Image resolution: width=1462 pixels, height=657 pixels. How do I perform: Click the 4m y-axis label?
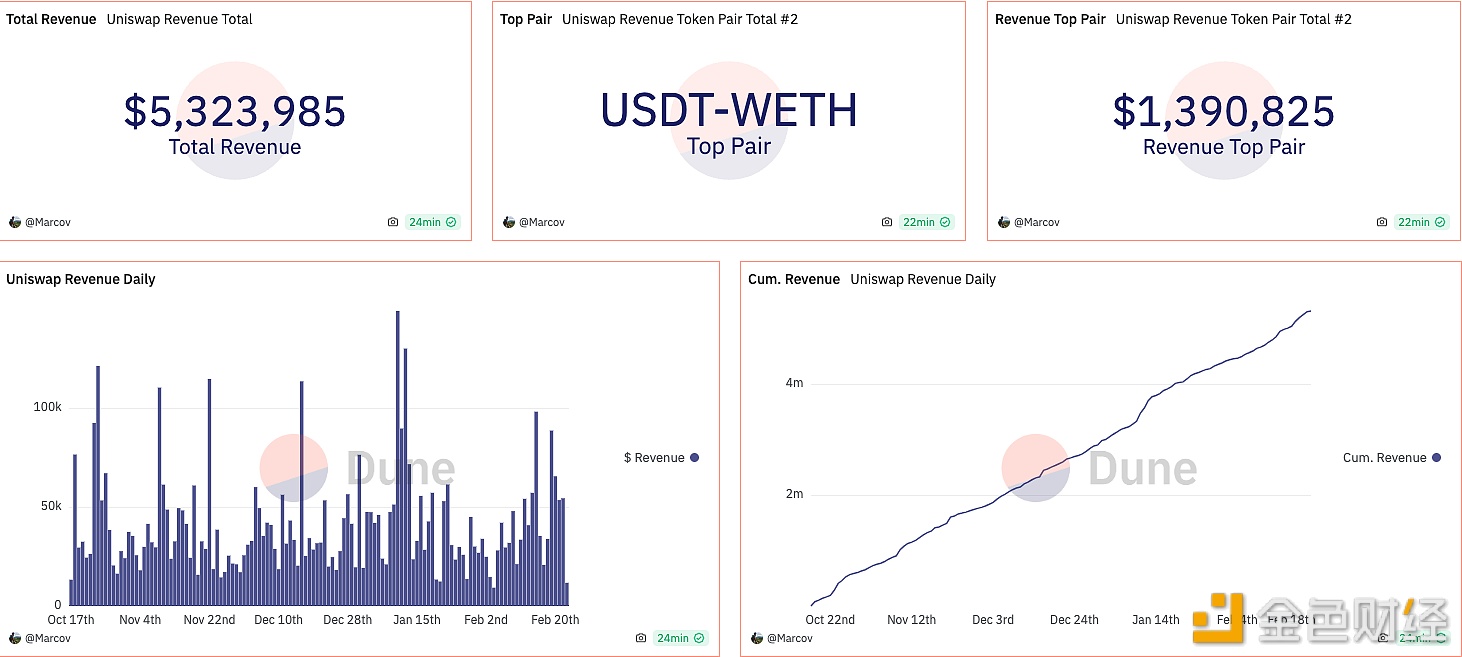click(x=794, y=384)
